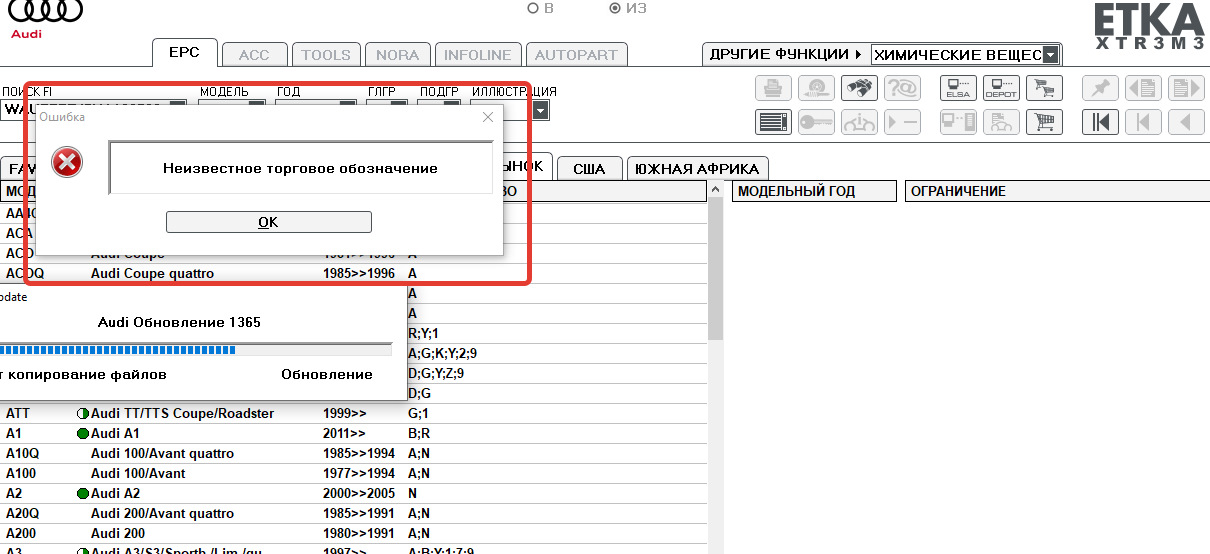This screenshot has width=1210, height=554.
Task: Click the document over car icon
Action: (1001, 122)
